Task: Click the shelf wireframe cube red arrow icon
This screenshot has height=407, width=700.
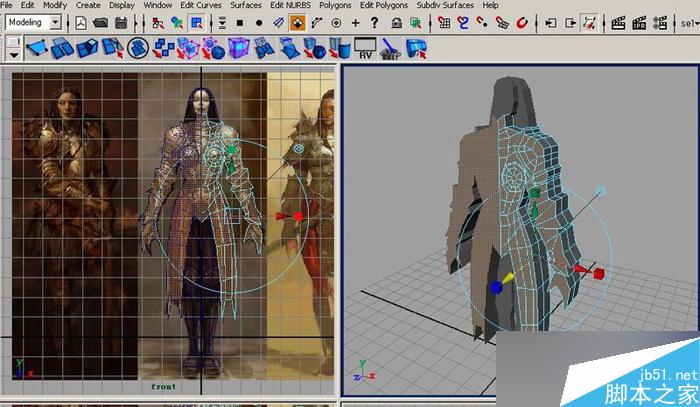Action: click(188, 48)
